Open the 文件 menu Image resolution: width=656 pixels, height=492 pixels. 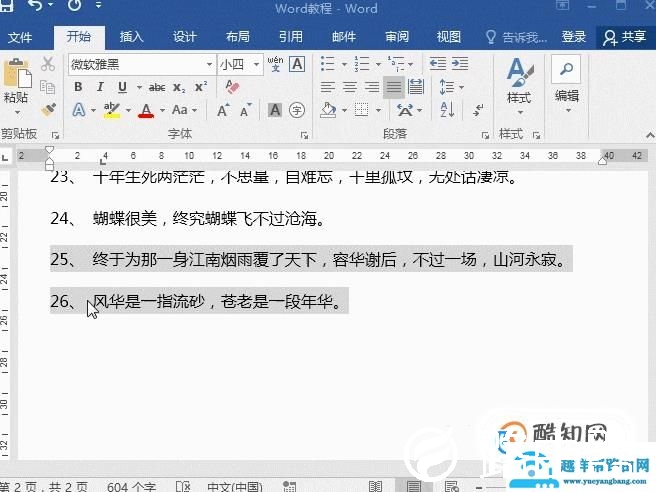(20, 38)
